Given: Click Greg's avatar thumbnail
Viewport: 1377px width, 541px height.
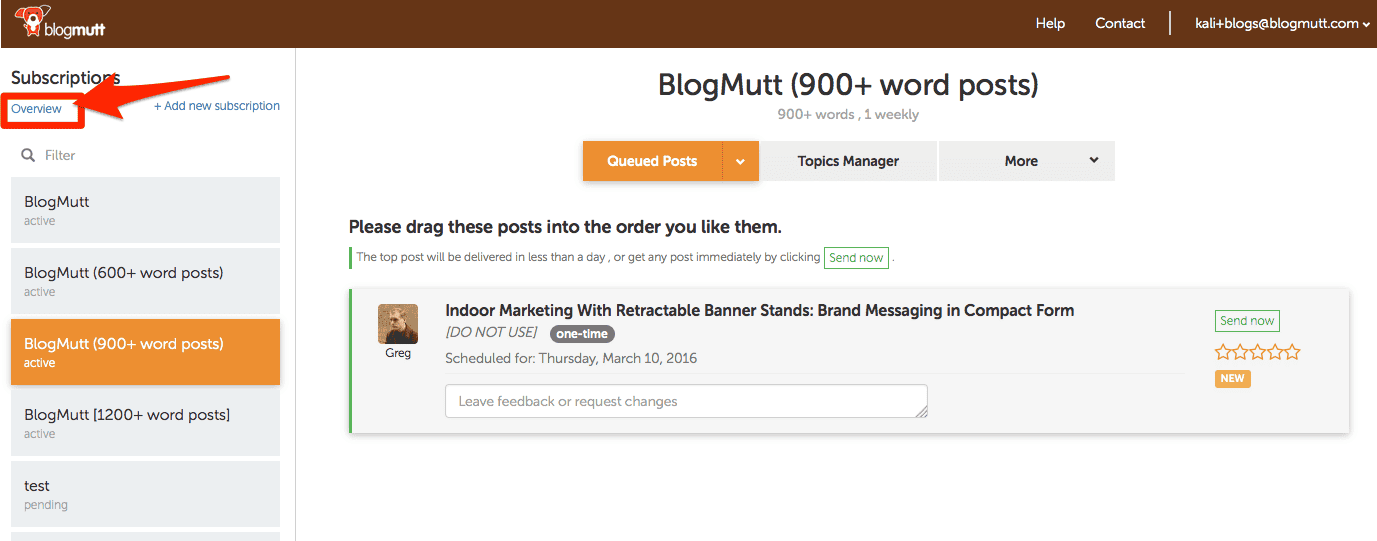Looking at the screenshot, I should click(398, 324).
